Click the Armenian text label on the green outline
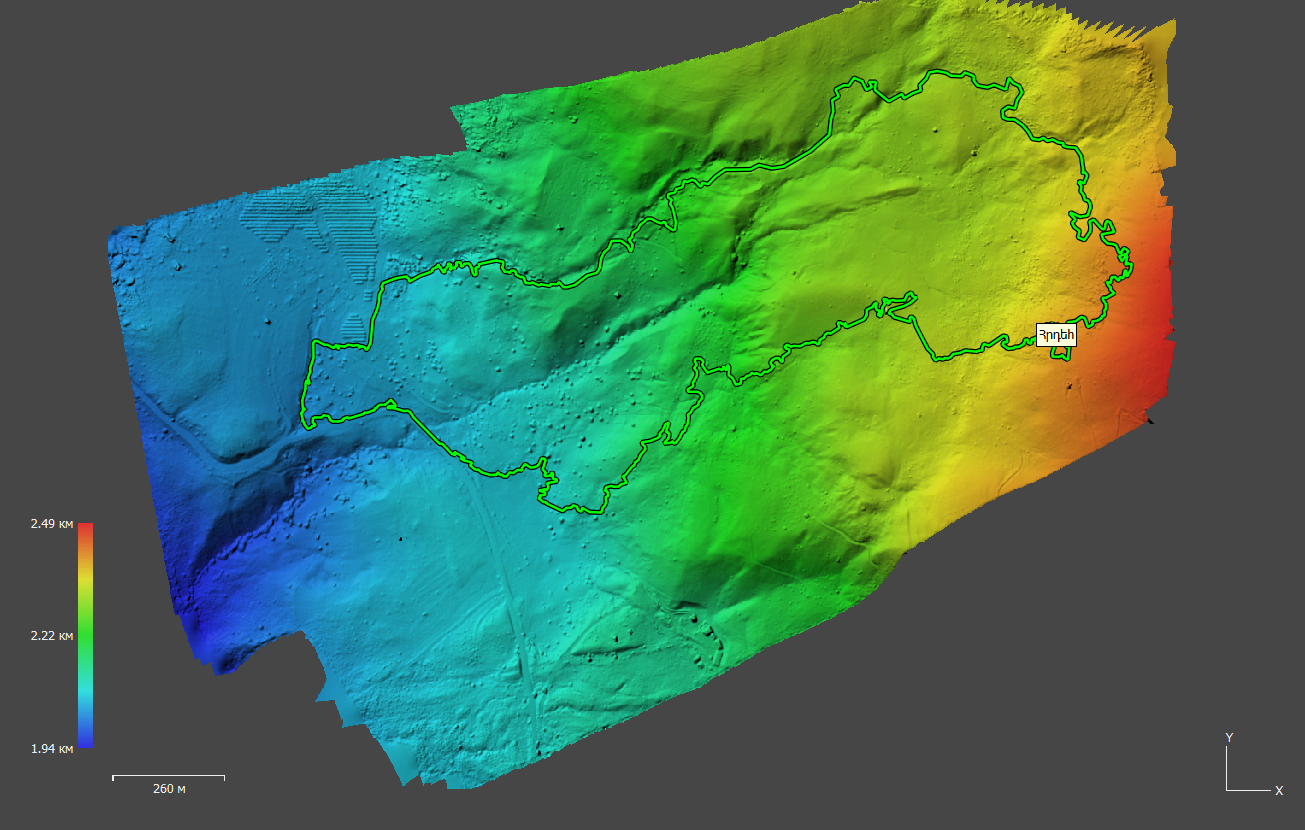Screen dimensions: 1305x830 (x=1055, y=336)
